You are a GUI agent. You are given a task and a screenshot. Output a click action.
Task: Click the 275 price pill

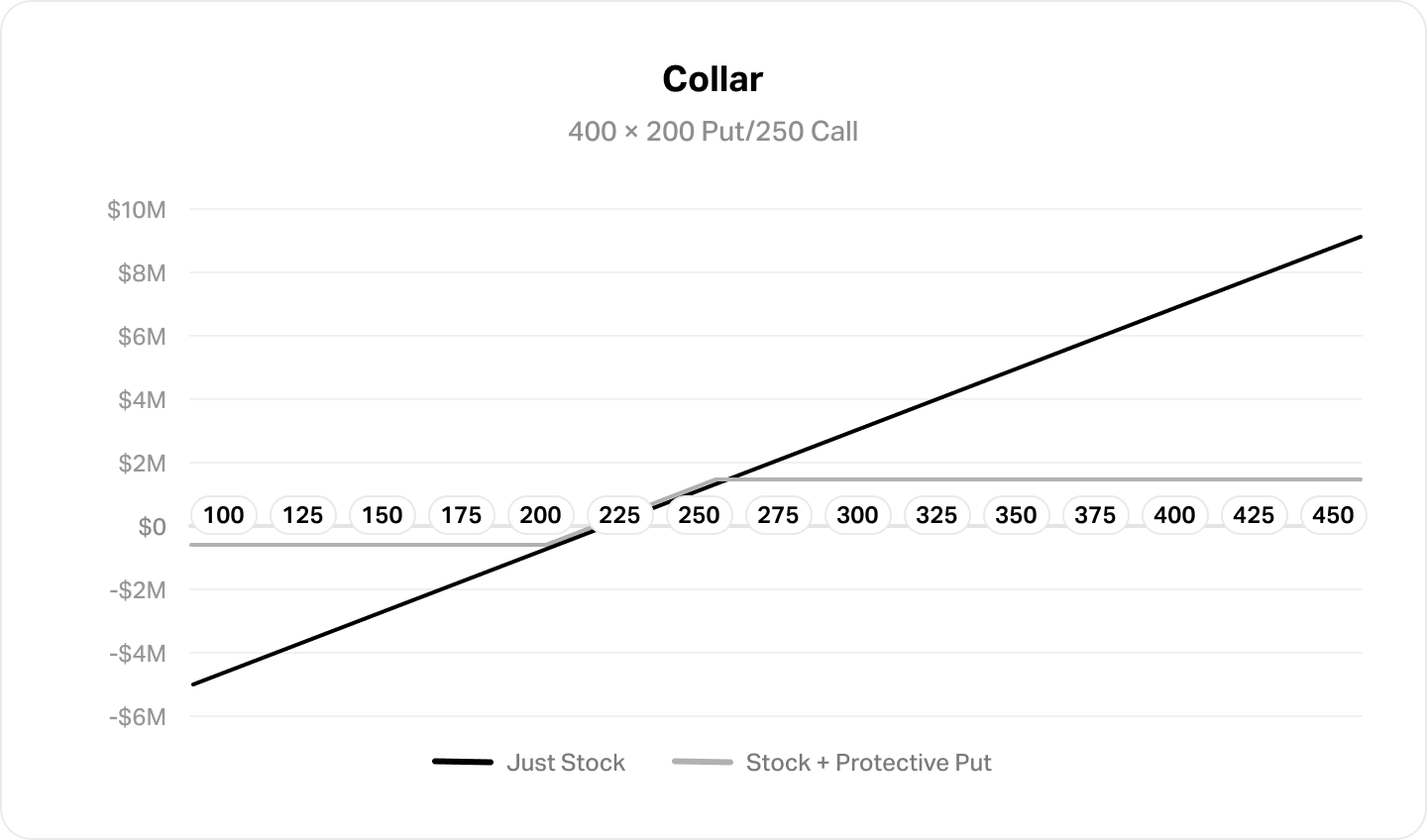(778, 515)
